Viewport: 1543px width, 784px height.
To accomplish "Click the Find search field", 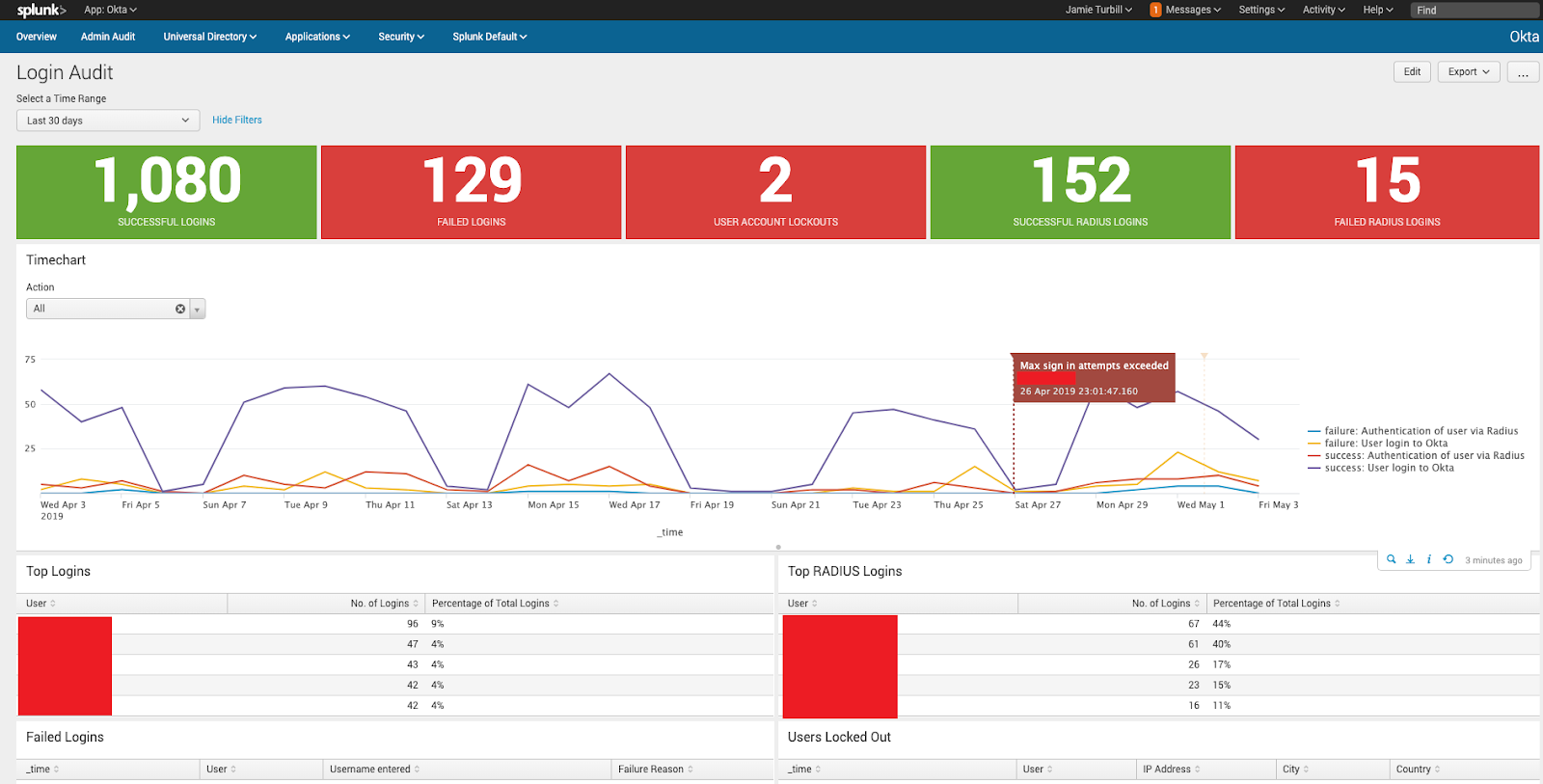I will coord(1475,10).
